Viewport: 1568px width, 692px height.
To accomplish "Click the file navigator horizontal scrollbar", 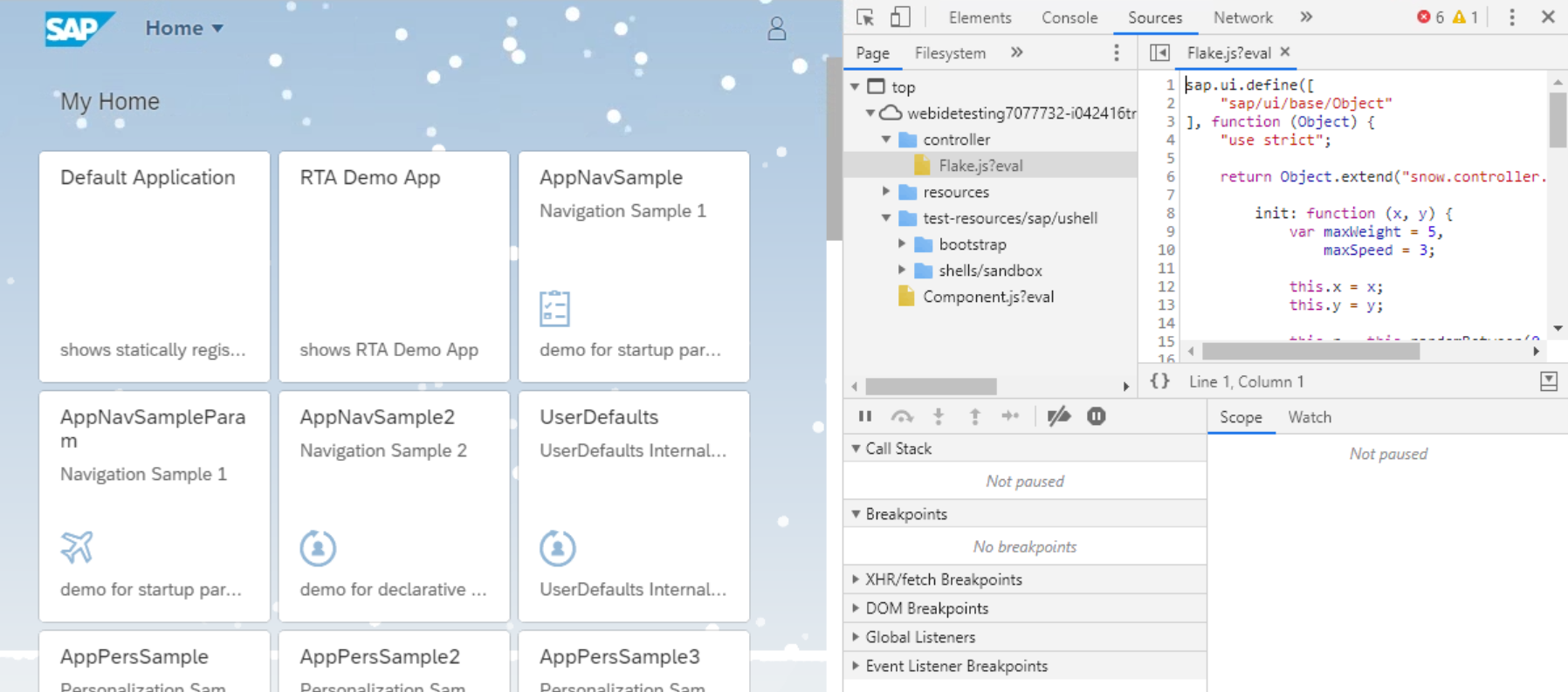I will pyautogui.click(x=931, y=386).
